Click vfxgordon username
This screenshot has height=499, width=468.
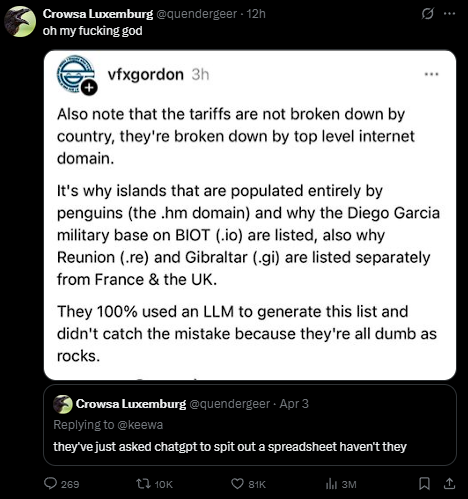point(146,74)
